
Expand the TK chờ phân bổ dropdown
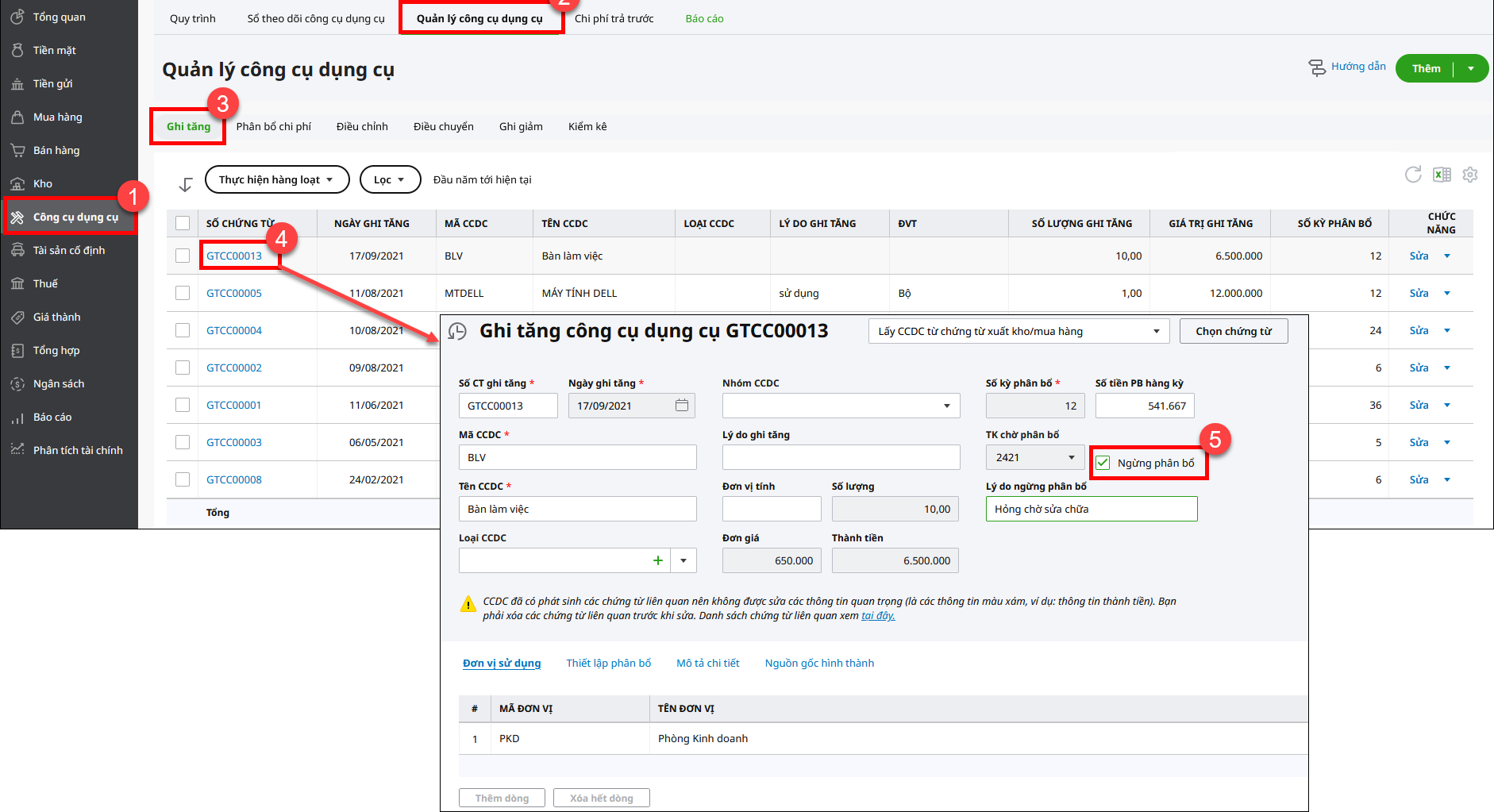click(1071, 457)
